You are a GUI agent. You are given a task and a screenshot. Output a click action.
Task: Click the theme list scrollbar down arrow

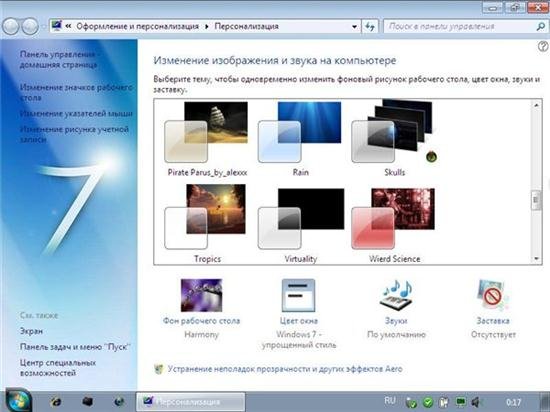tap(536, 259)
